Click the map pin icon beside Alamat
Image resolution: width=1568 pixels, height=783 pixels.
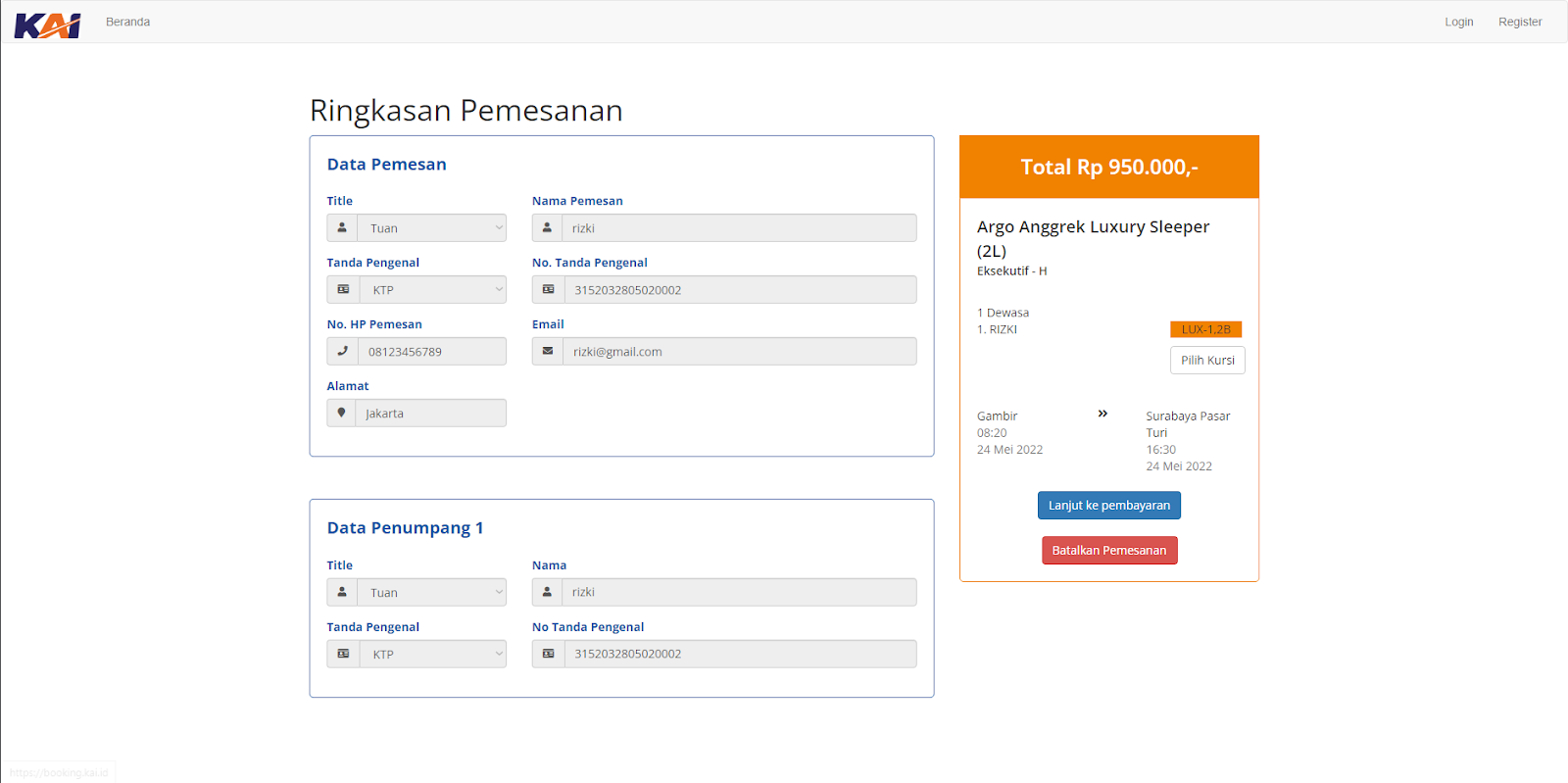click(x=341, y=413)
